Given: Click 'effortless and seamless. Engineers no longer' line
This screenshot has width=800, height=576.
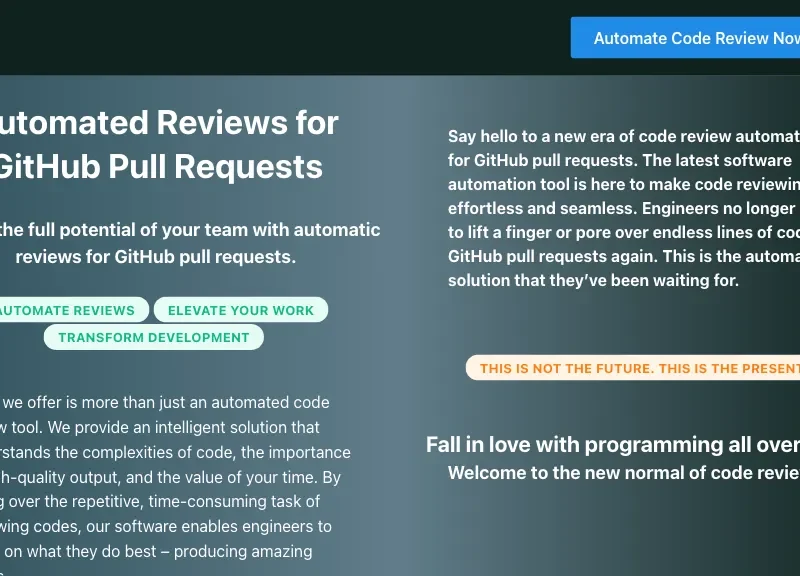Looking at the screenshot, I should [x=621, y=208].
